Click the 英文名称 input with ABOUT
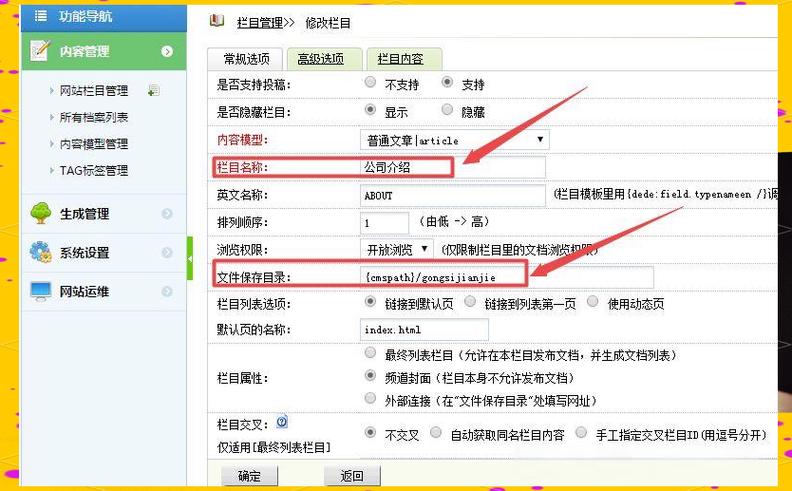Image resolution: width=792 pixels, height=491 pixels. pos(453,195)
